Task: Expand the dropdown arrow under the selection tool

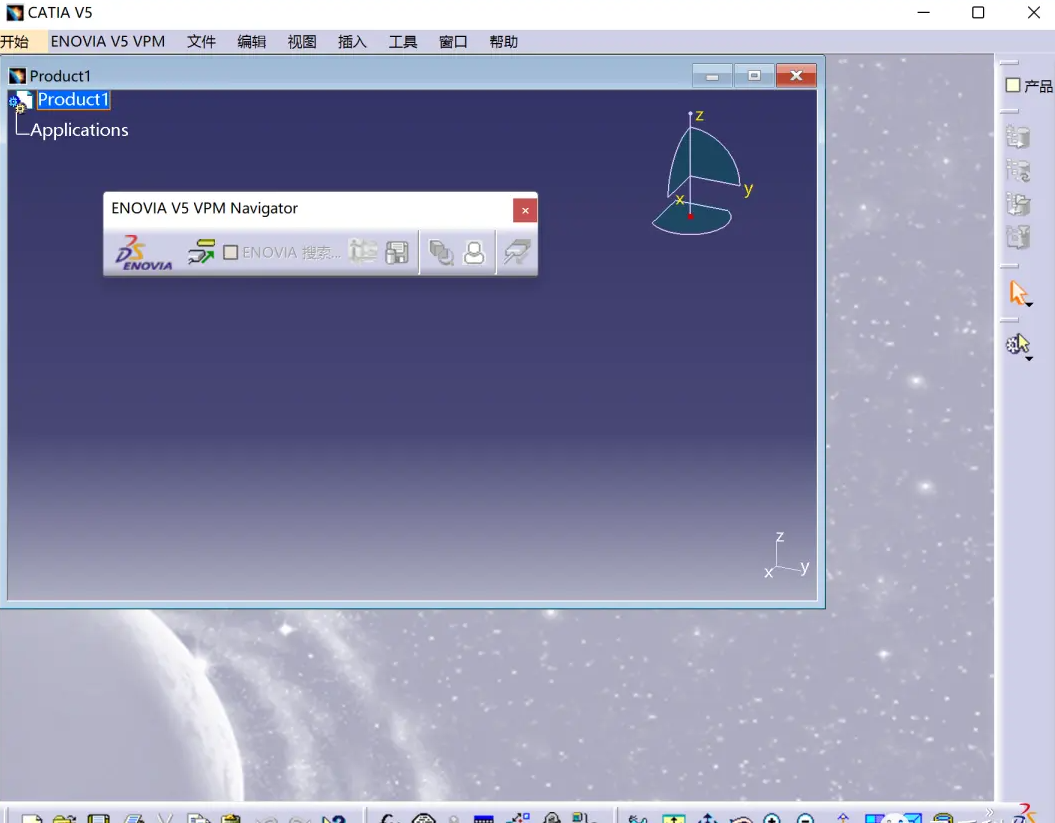Action: [1029, 303]
